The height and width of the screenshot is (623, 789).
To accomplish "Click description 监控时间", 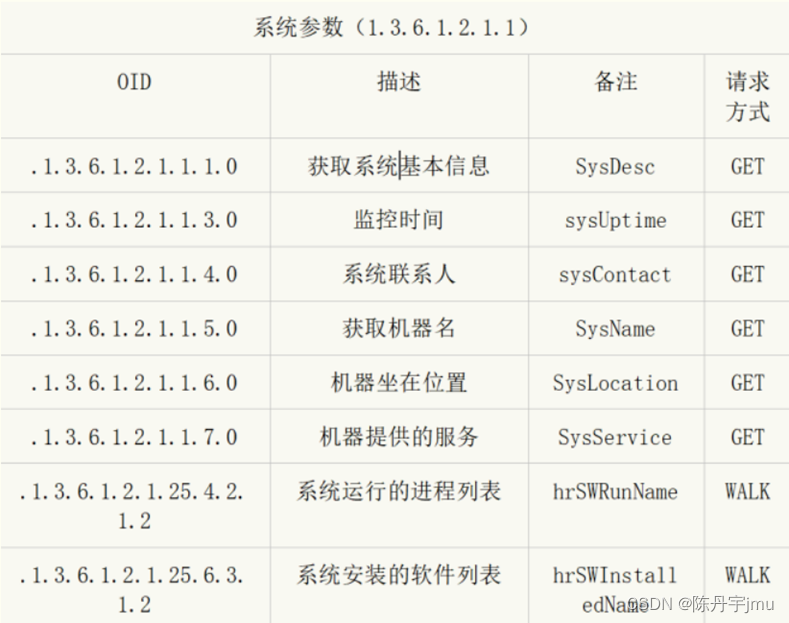I will point(399,220).
